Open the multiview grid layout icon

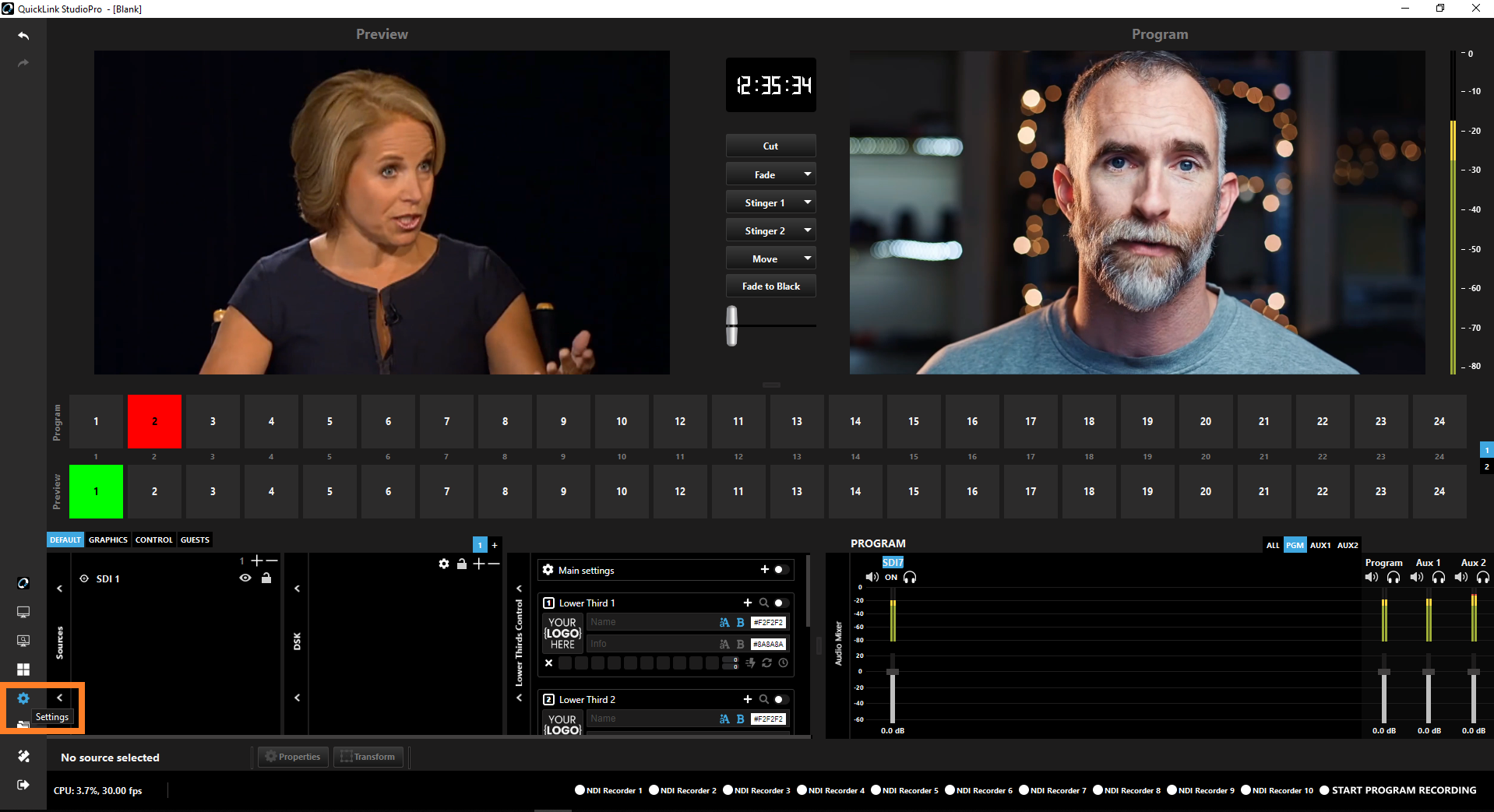pos(23,670)
